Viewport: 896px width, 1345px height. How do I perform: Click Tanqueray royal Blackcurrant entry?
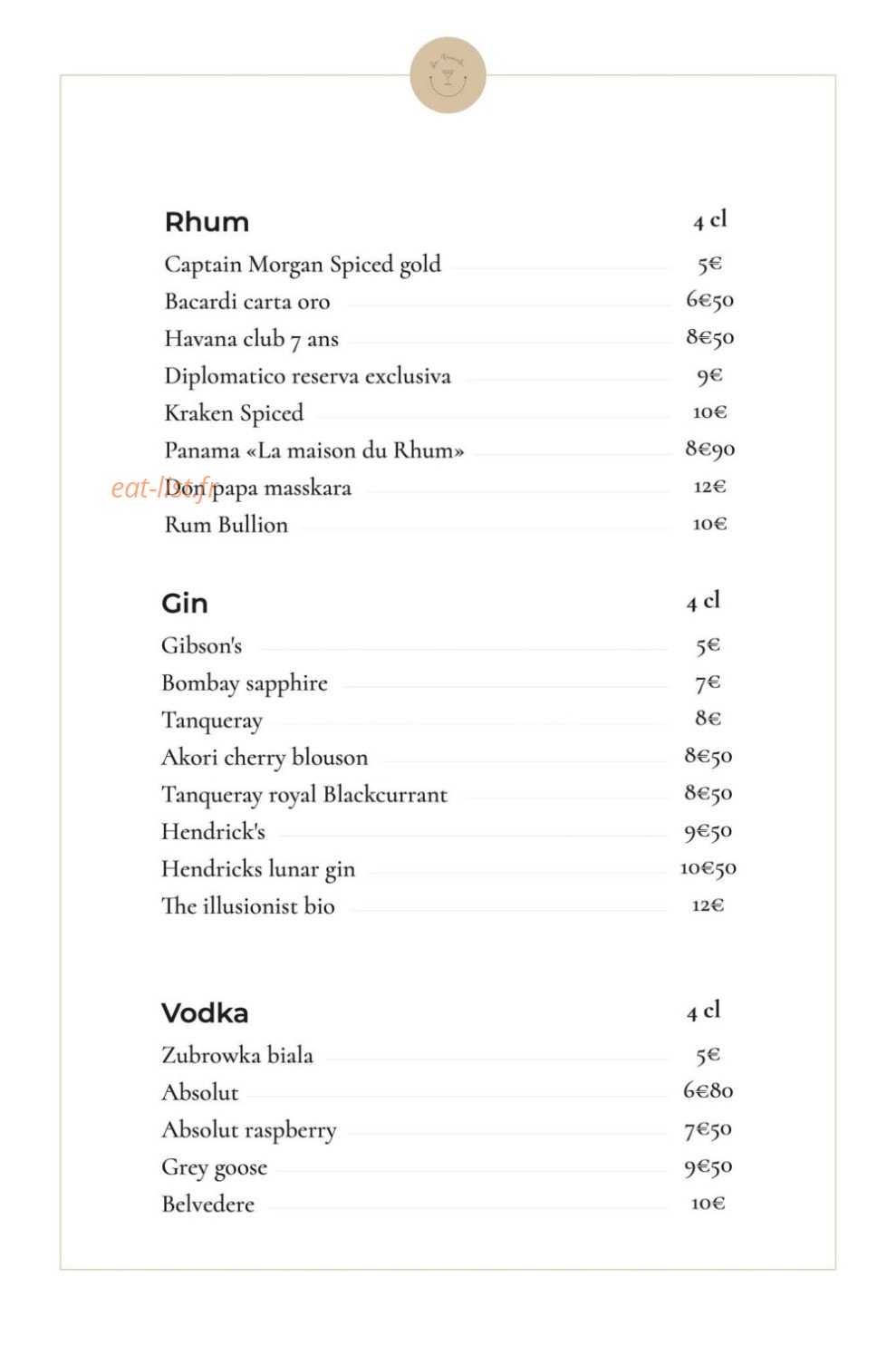pyautogui.click(x=304, y=795)
